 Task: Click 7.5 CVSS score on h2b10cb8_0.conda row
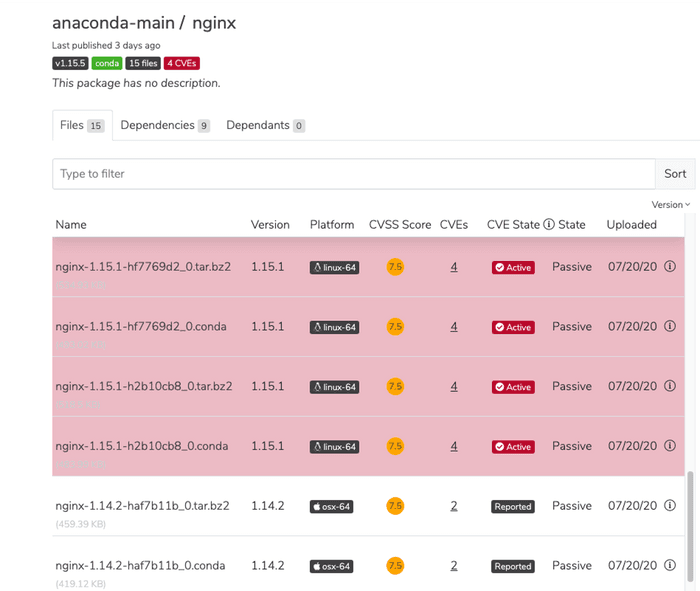395,446
